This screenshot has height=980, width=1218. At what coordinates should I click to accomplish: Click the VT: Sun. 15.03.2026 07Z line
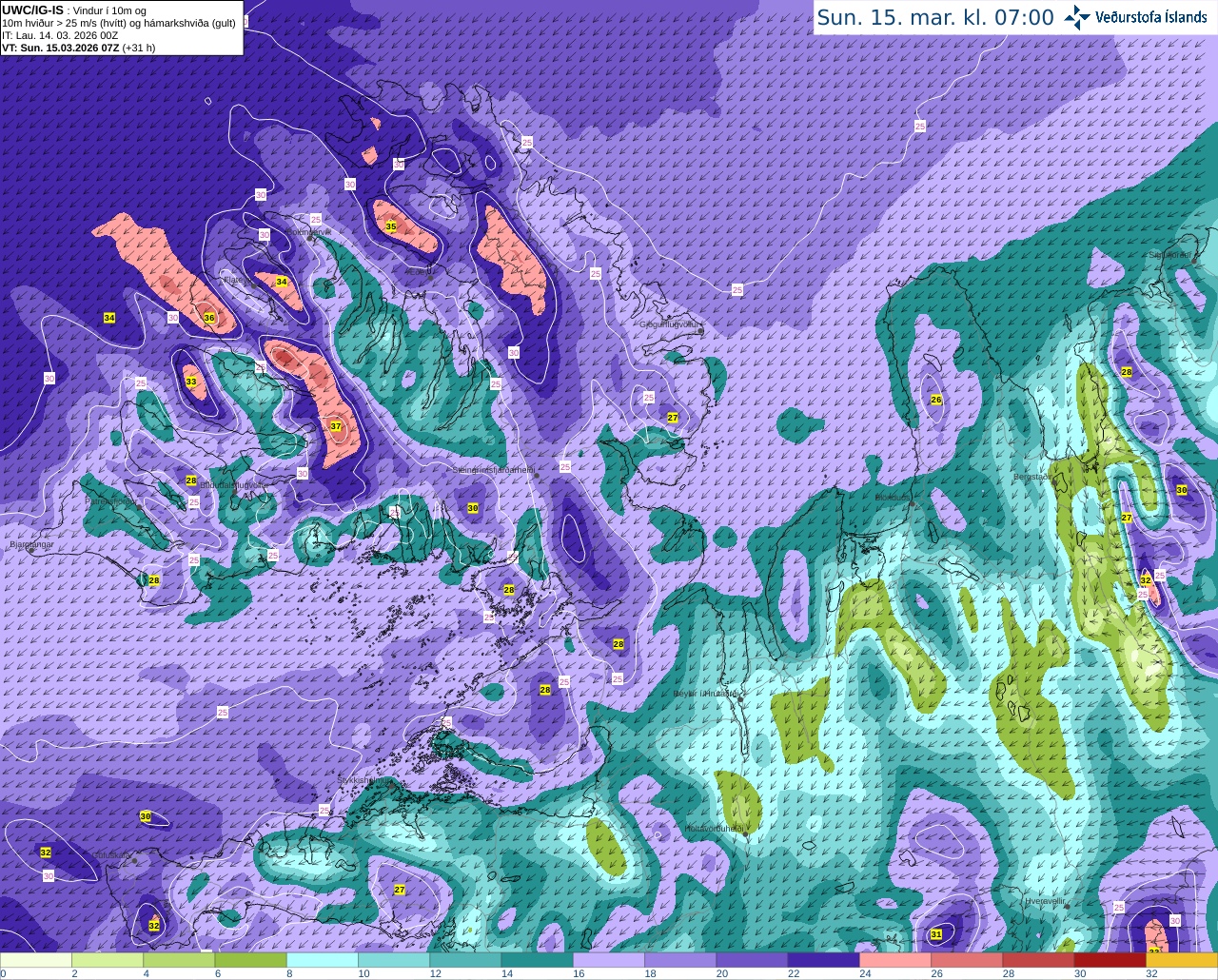point(78,47)
